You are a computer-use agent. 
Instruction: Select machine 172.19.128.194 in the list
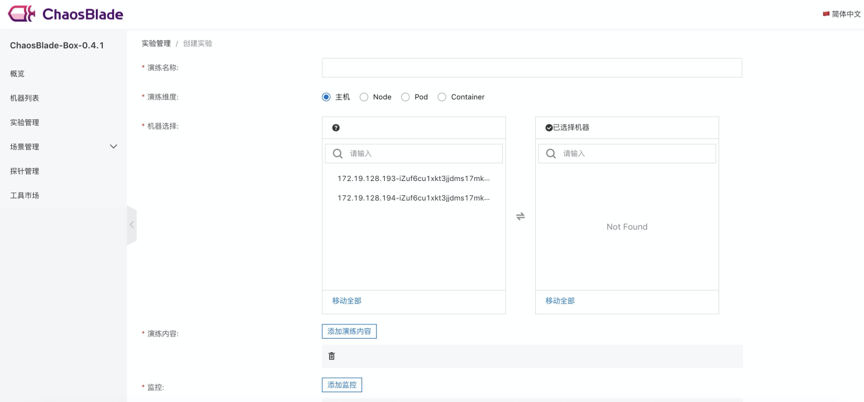(413, 198)
